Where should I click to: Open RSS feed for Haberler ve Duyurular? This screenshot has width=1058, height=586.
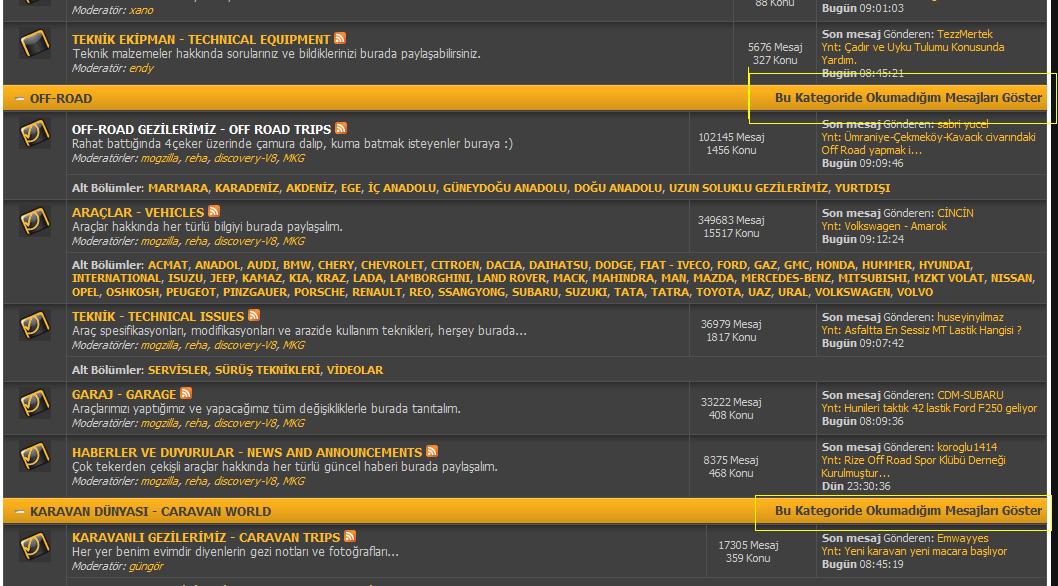[x=432, y=452]
